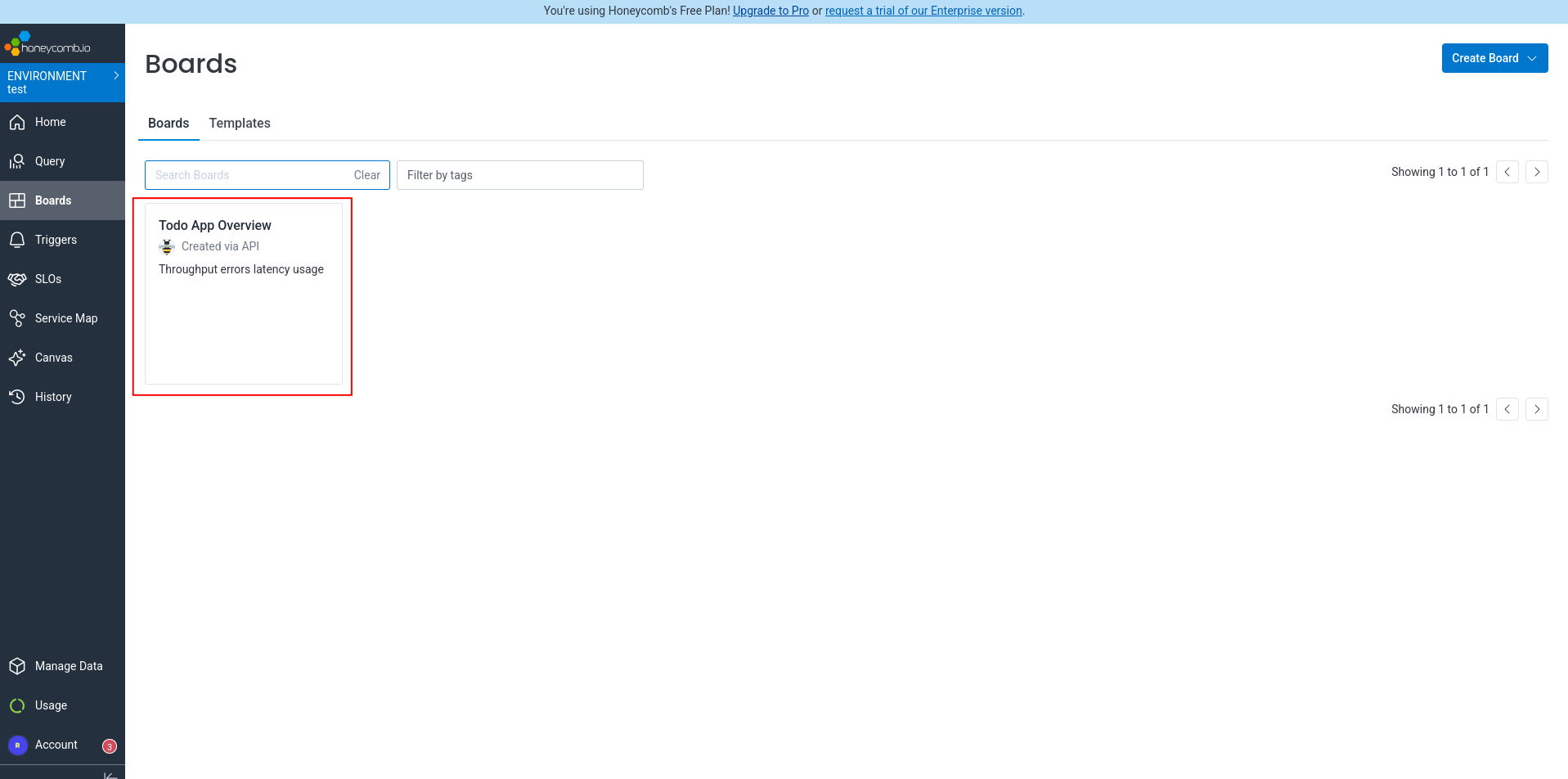This screenshot has width=1568, height=779.
Task: Open the Filter by tags dropdown
Action: [x=519, y=175]
